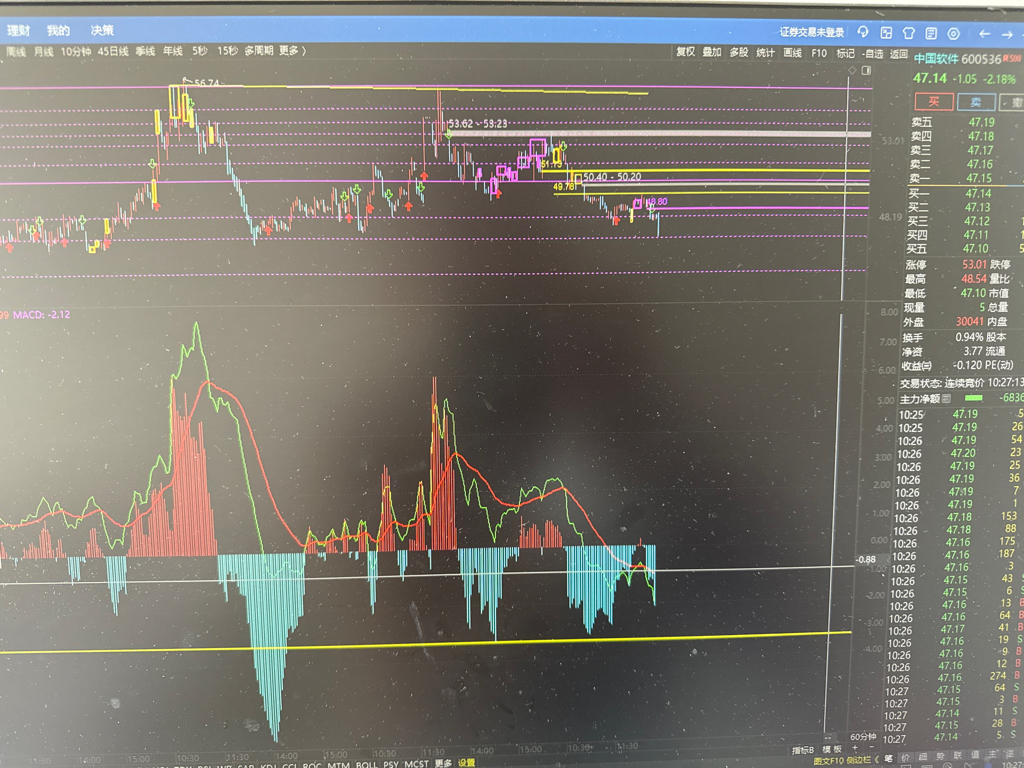Click 画线 drawing tools item
This screenshot has height=768, width=1024.
click(x=792, y=53)
